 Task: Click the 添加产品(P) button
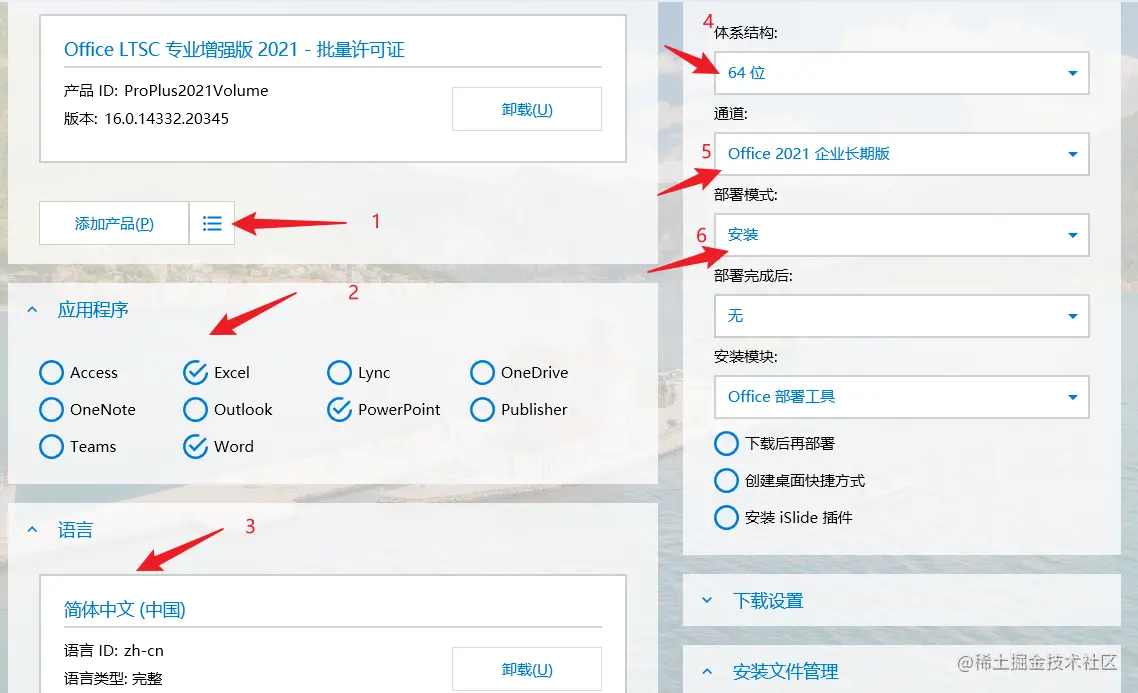click(114, 224)
